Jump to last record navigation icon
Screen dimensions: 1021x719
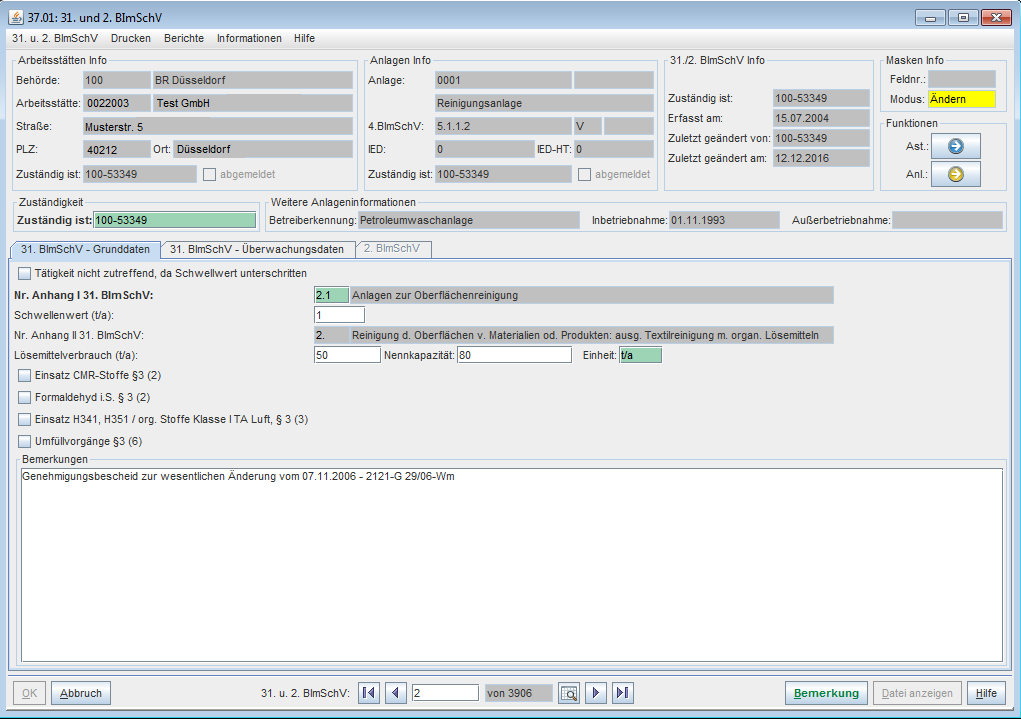[623, 693]
